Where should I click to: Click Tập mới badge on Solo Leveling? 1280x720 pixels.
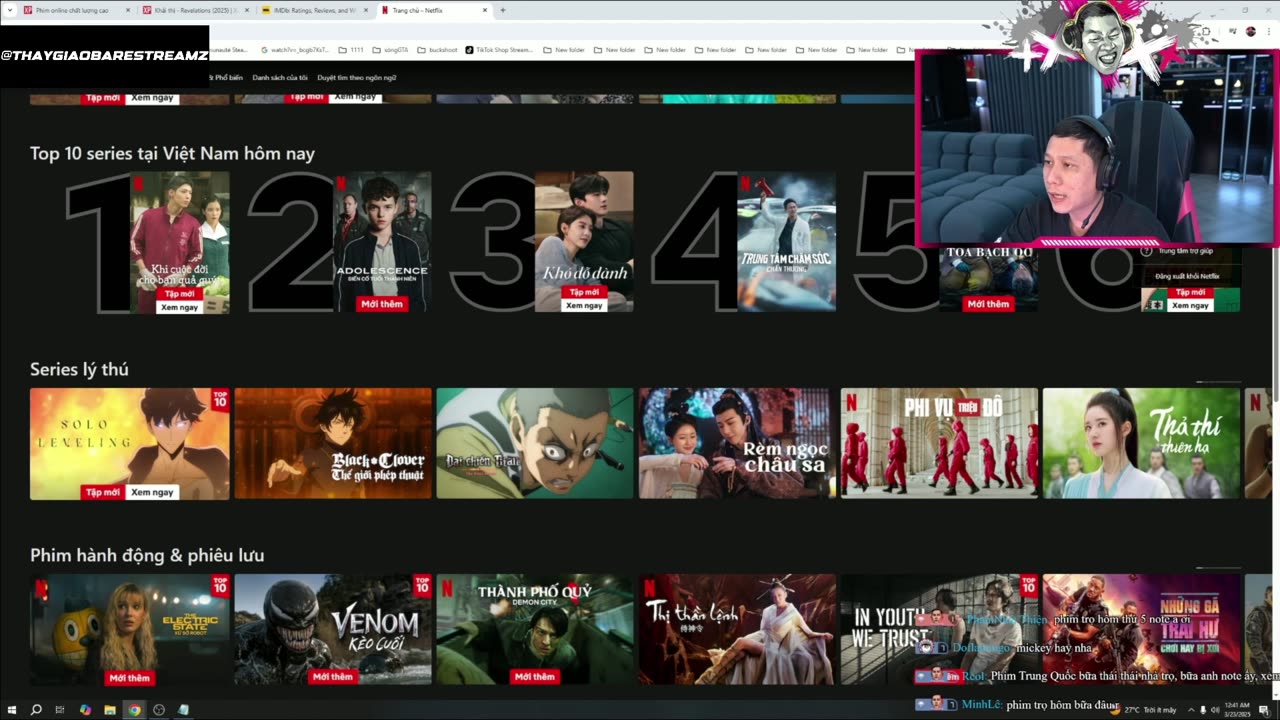(x=103, y=492)
